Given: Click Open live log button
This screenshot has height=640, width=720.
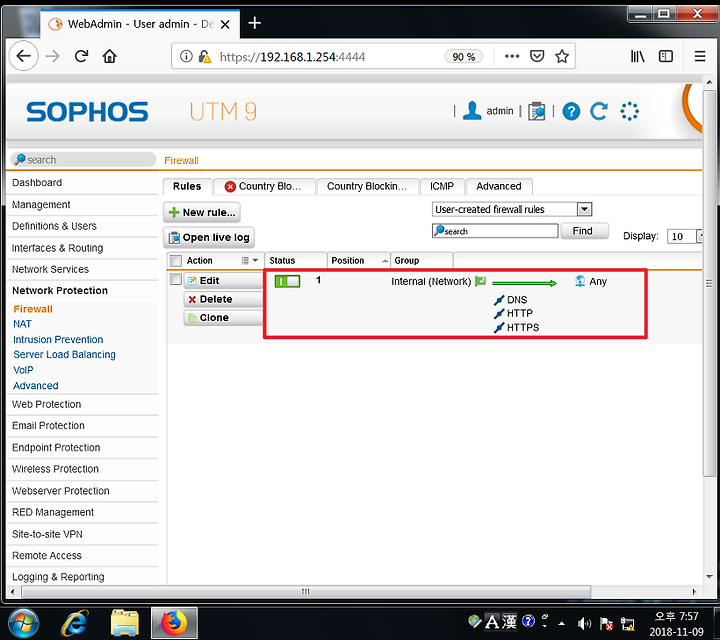Looking at the screenshot, I should tap(209, 237).
